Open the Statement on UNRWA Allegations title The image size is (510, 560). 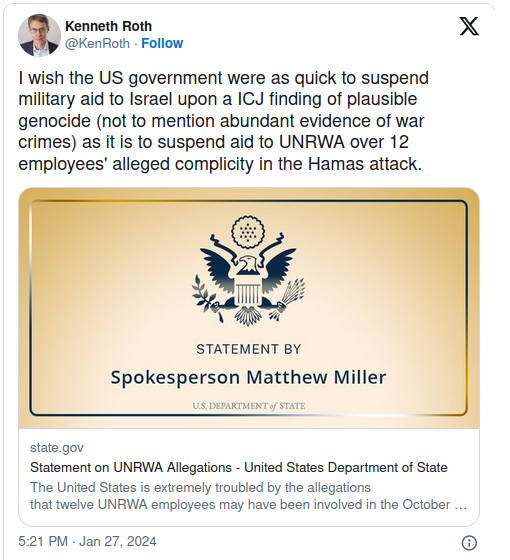239,467
